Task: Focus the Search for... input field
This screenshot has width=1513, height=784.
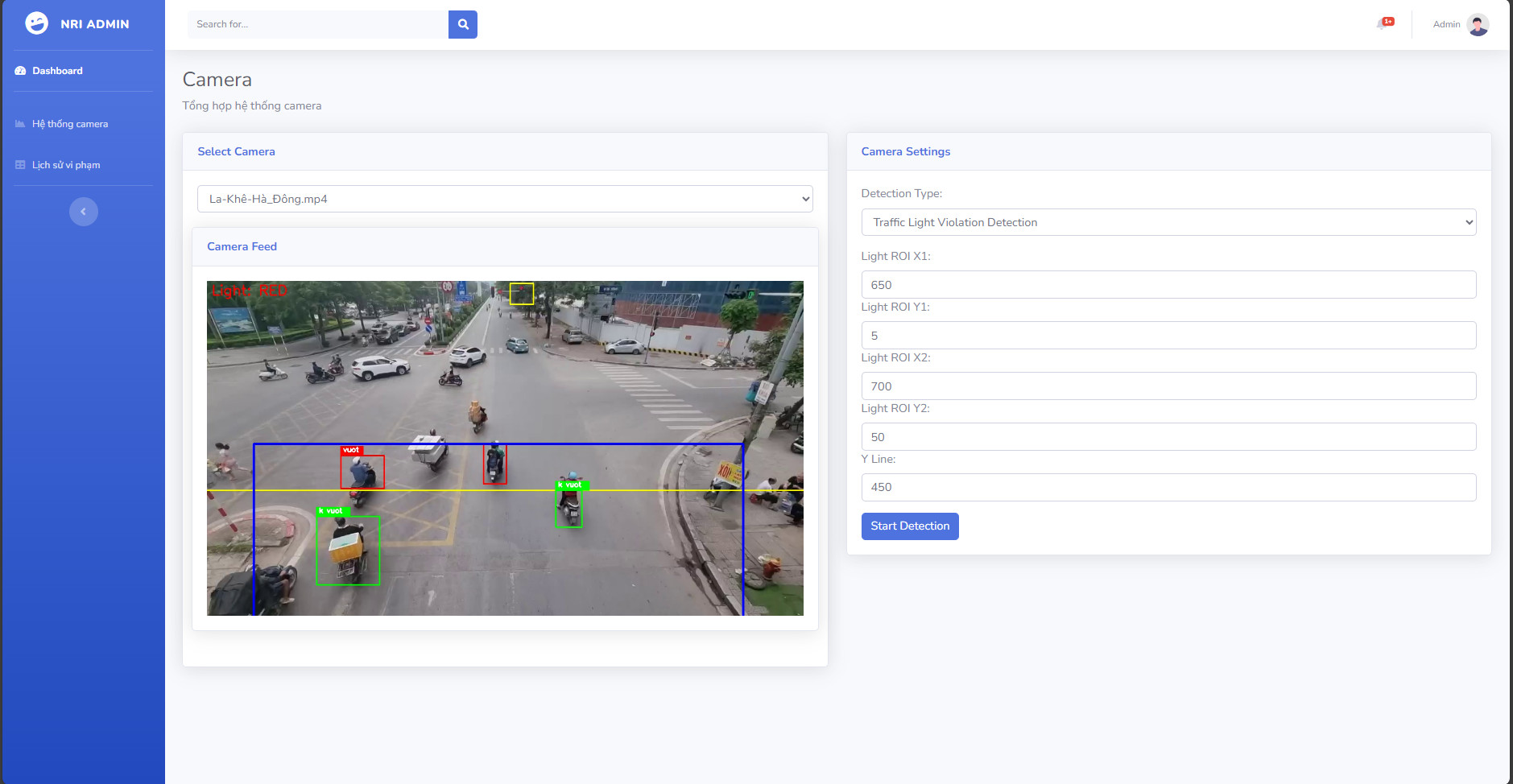Action: tap(318, 24)
